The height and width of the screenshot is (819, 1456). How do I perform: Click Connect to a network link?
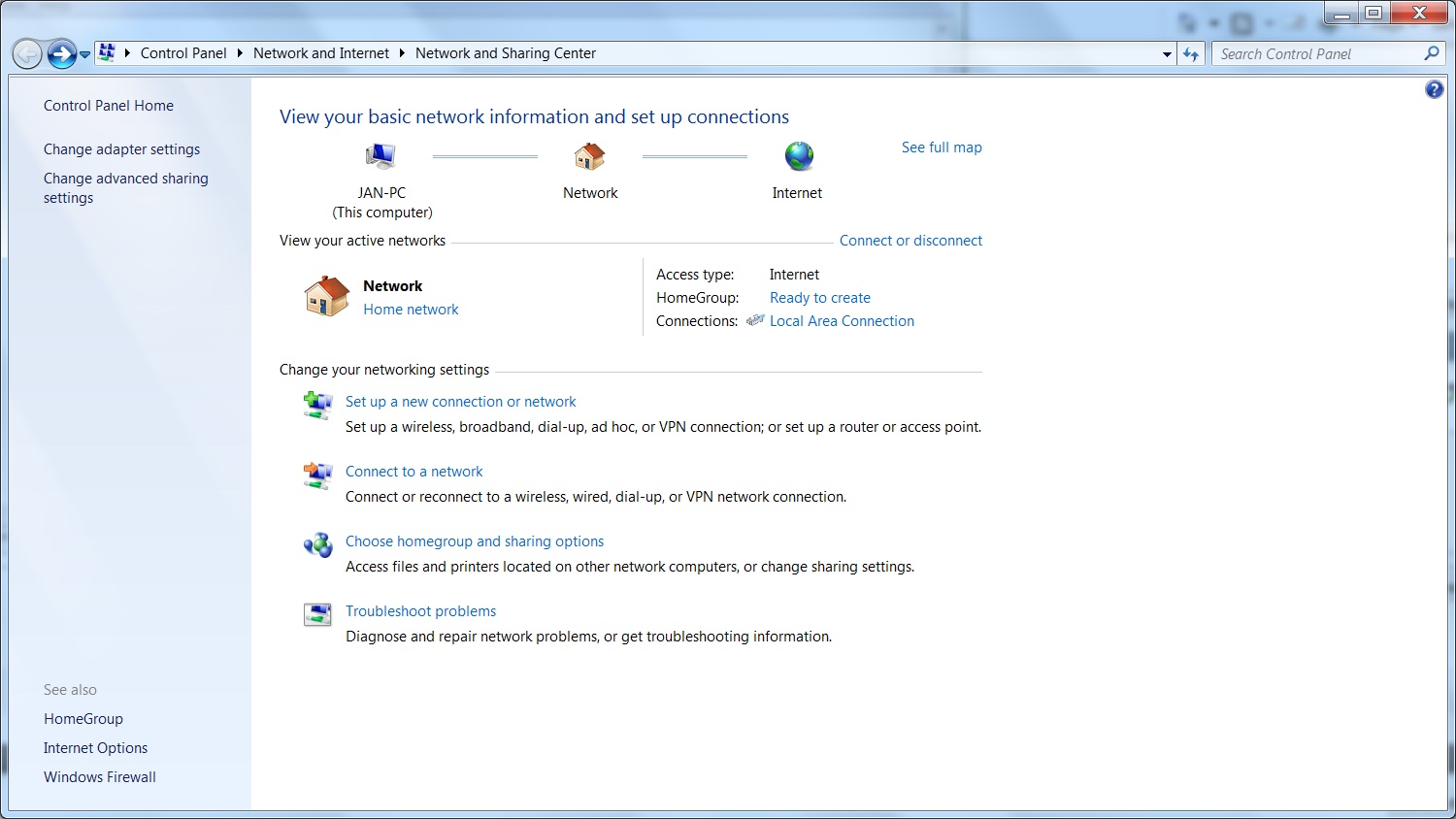click(414, 472)
